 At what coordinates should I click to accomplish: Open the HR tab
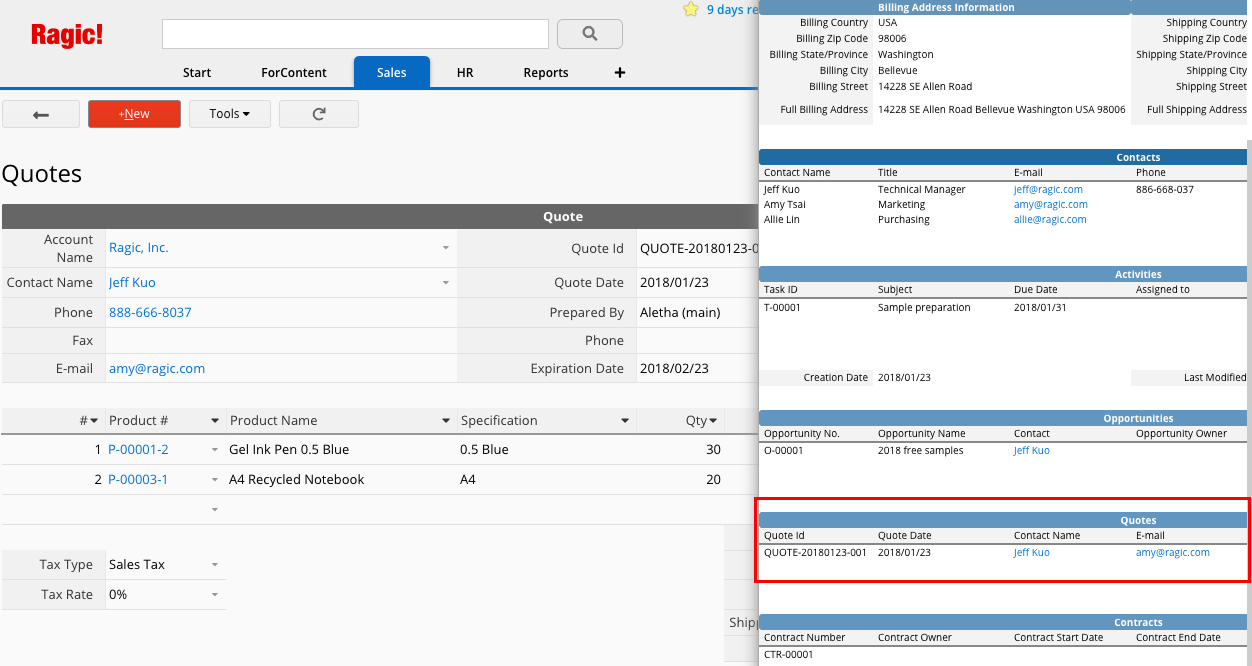[465, 72]
